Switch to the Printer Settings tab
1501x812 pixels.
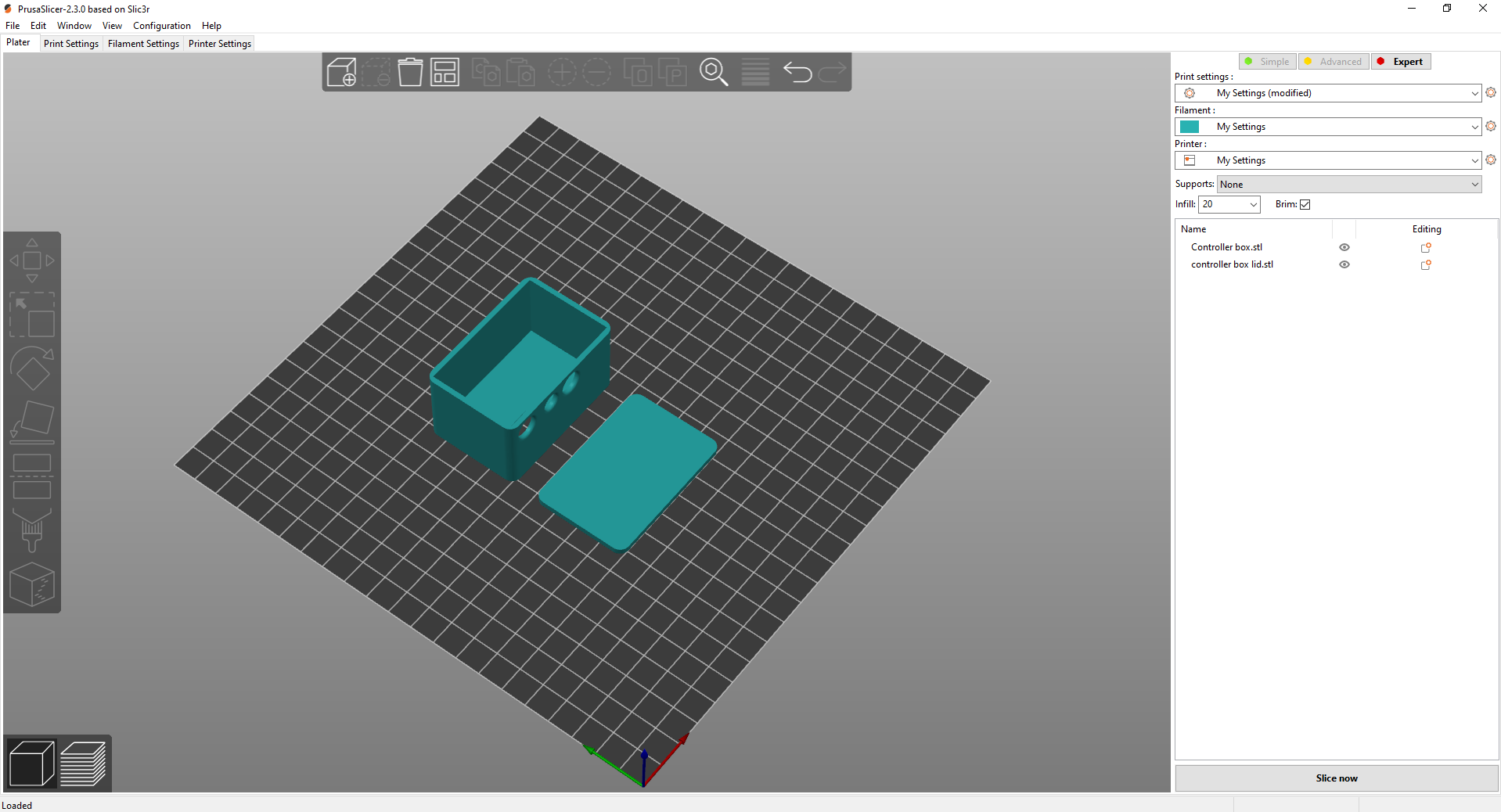[x=219, y=43]
